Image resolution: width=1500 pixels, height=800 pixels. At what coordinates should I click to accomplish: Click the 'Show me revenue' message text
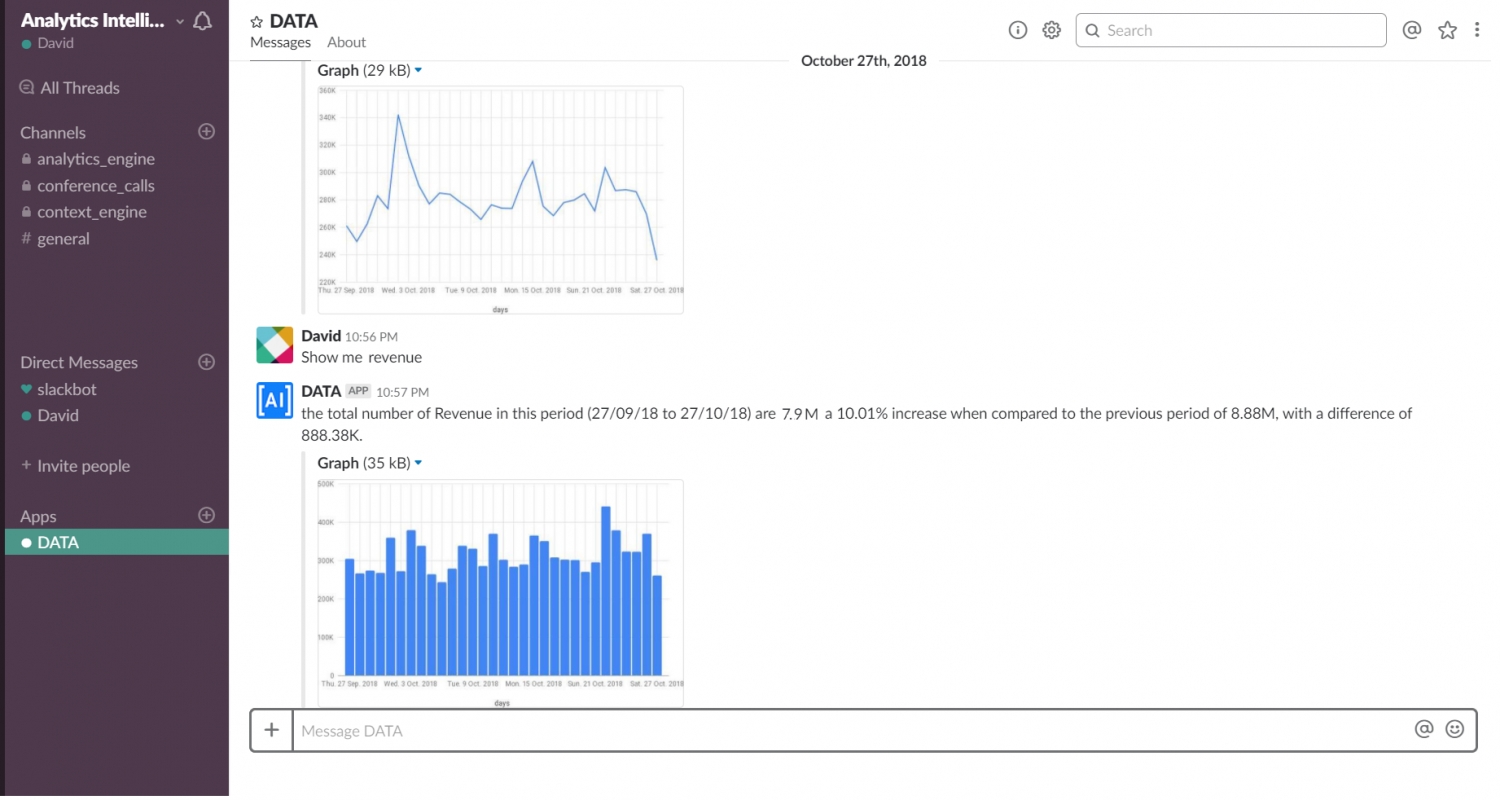pos(361,357)
